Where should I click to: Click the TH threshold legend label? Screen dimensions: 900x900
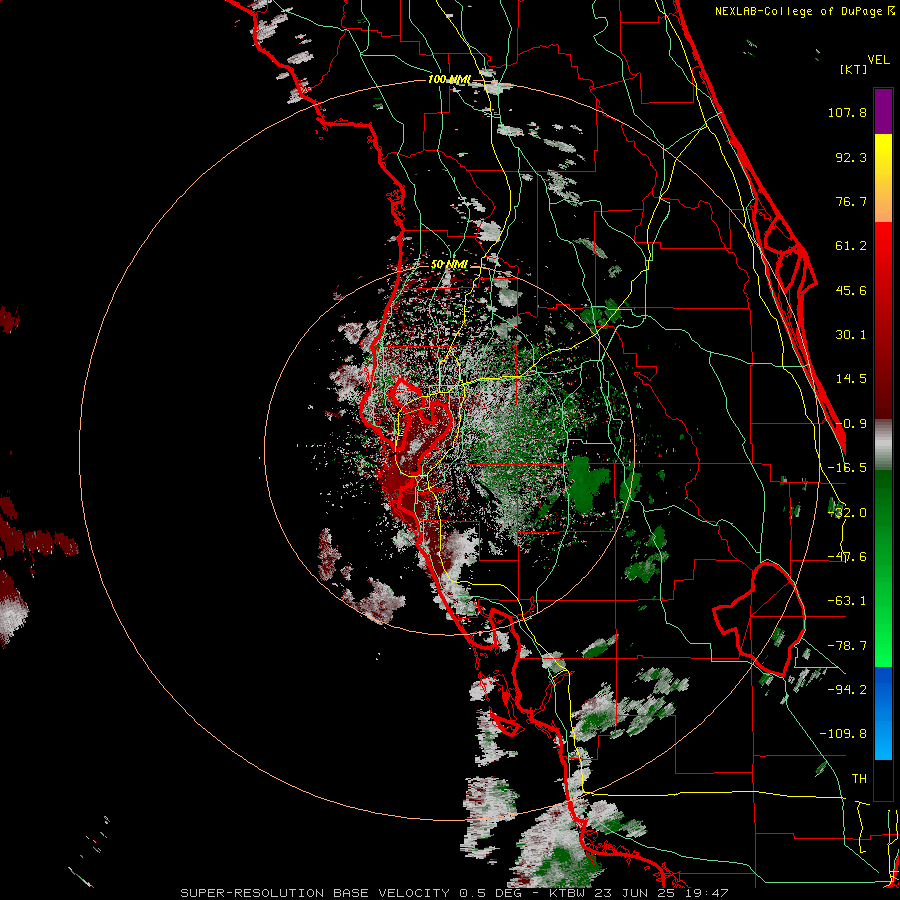click(859, 778)
